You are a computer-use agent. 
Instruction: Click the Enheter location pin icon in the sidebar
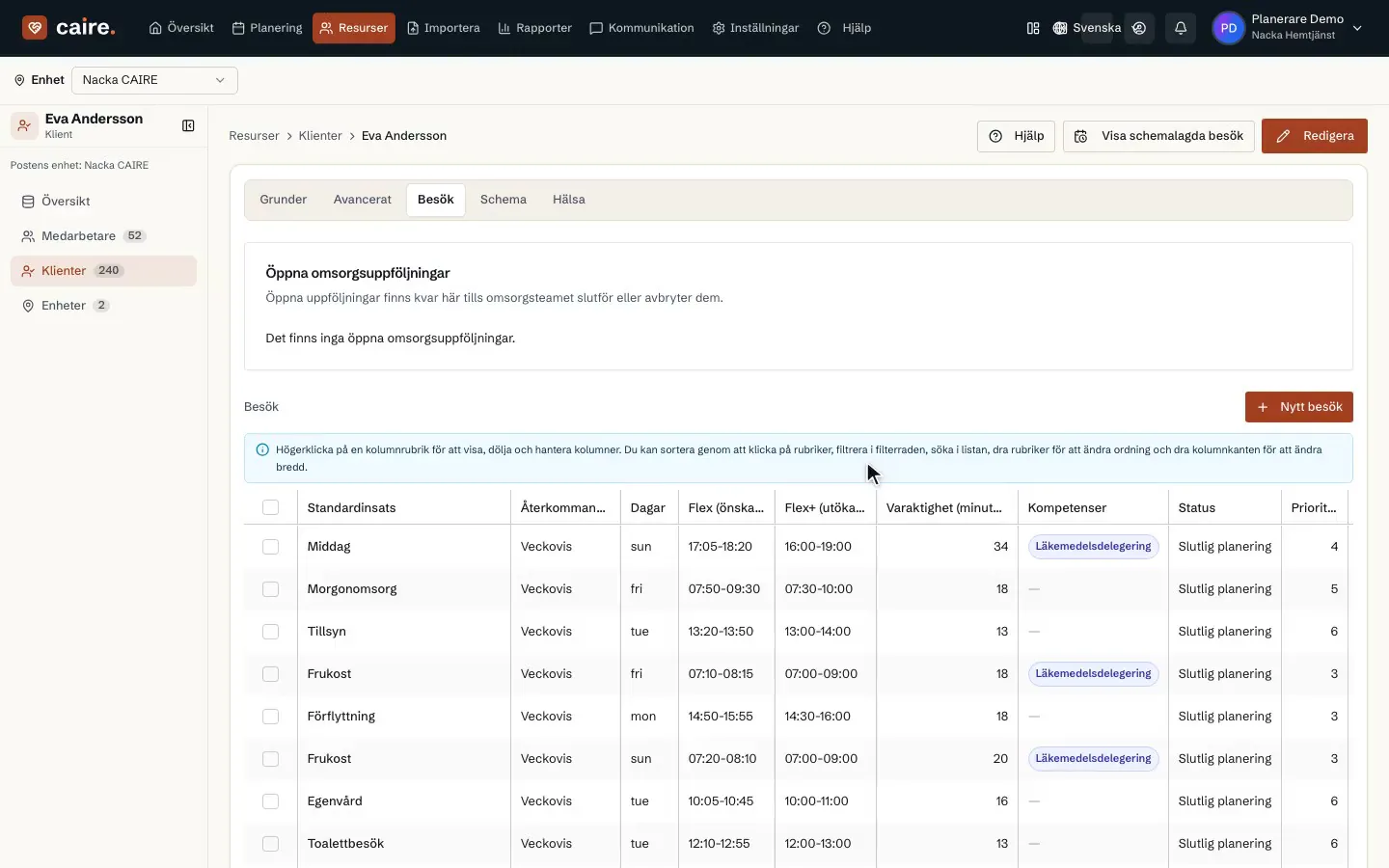pos(28,306)
